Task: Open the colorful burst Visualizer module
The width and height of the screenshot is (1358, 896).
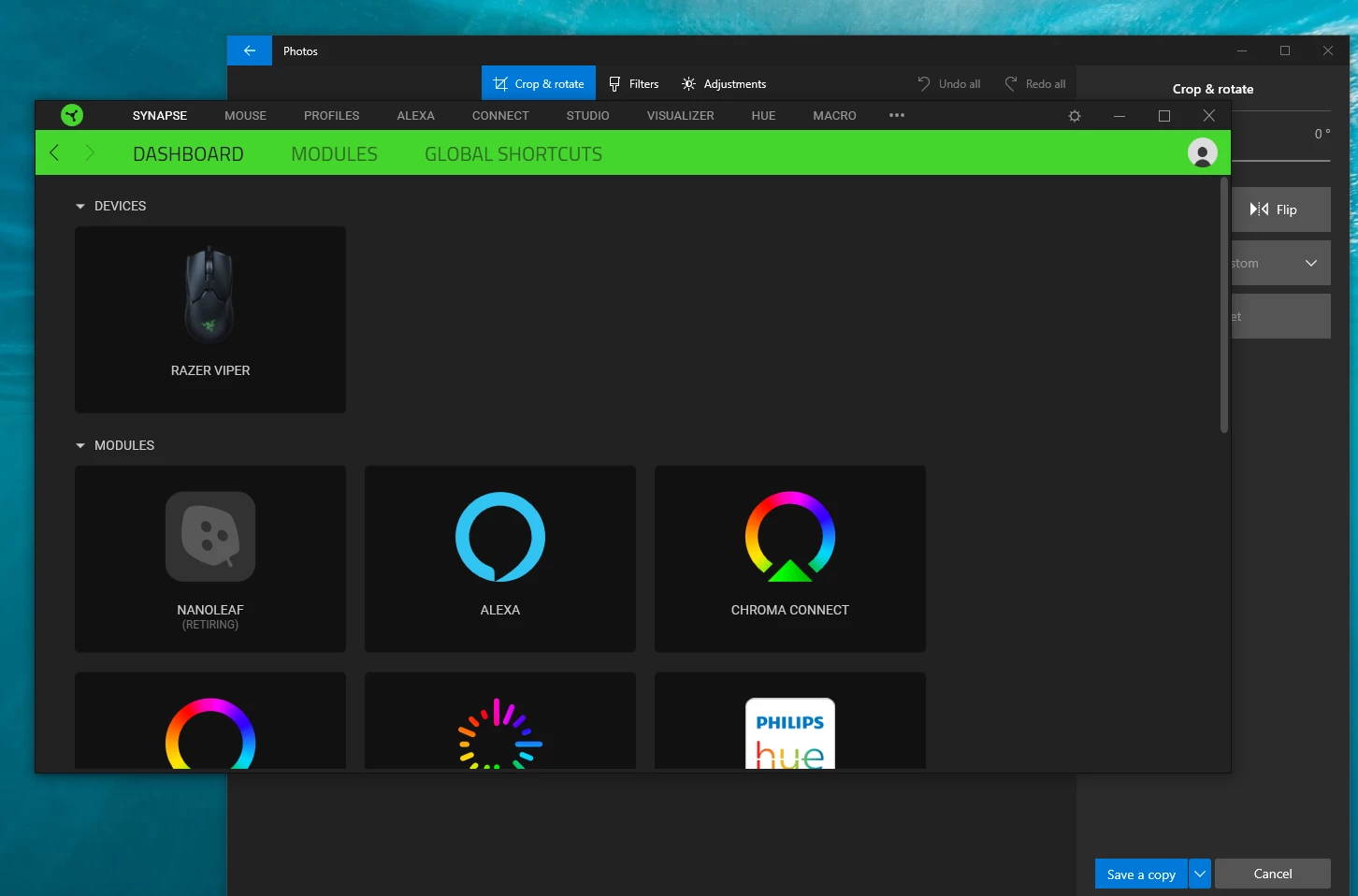Action: click(500, 733)
